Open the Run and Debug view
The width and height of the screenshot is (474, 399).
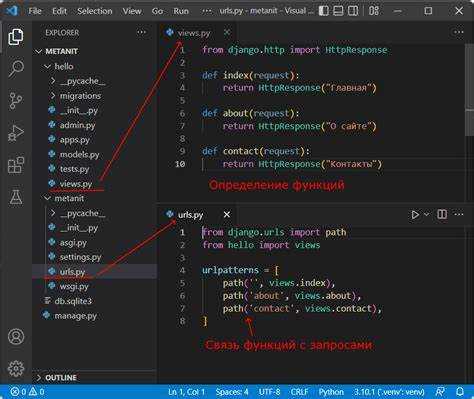point(16,133)
